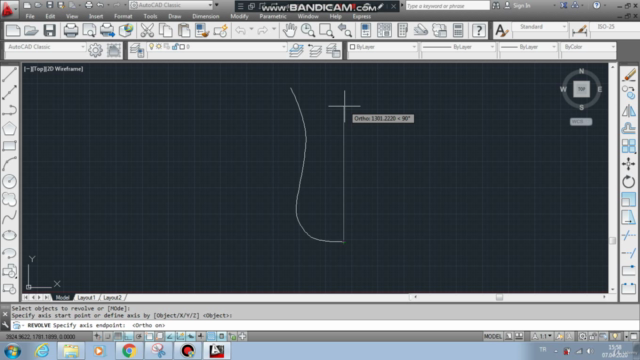This screenshot has height=360, width=640.
Task: Click the WCS coordinate system button
Action: [580, 122]
